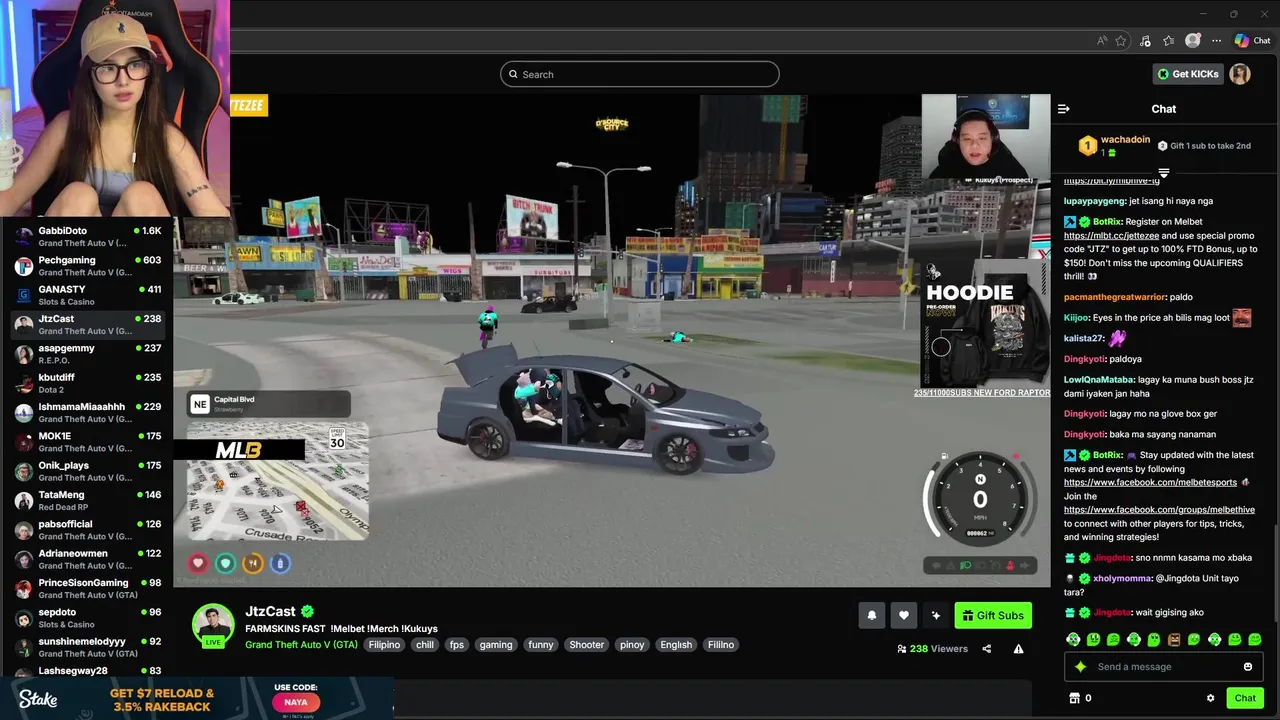Open asapgemmy channel in sidebar
Image resolution: width=1280 pixels, height=720 pixels.
[x=87, y=354]
